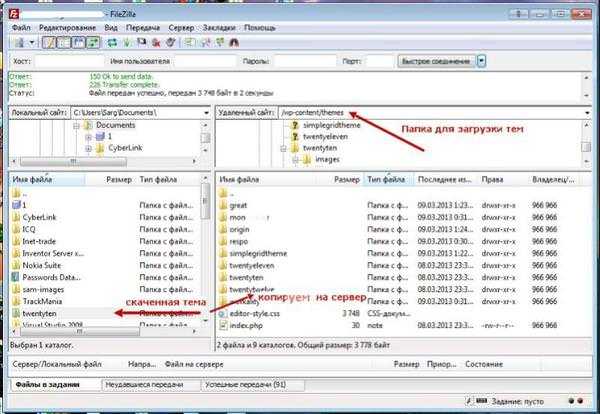Switch to Неудавшиеся передачи tab

coord(144,385)
